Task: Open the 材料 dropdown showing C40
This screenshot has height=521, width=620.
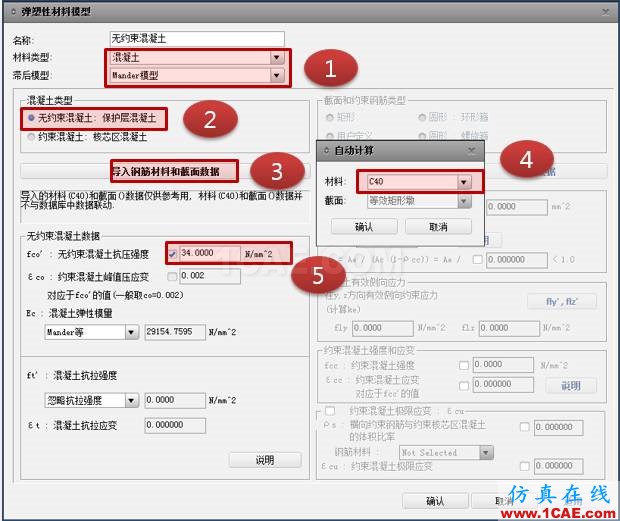Action: click(419, 182)
